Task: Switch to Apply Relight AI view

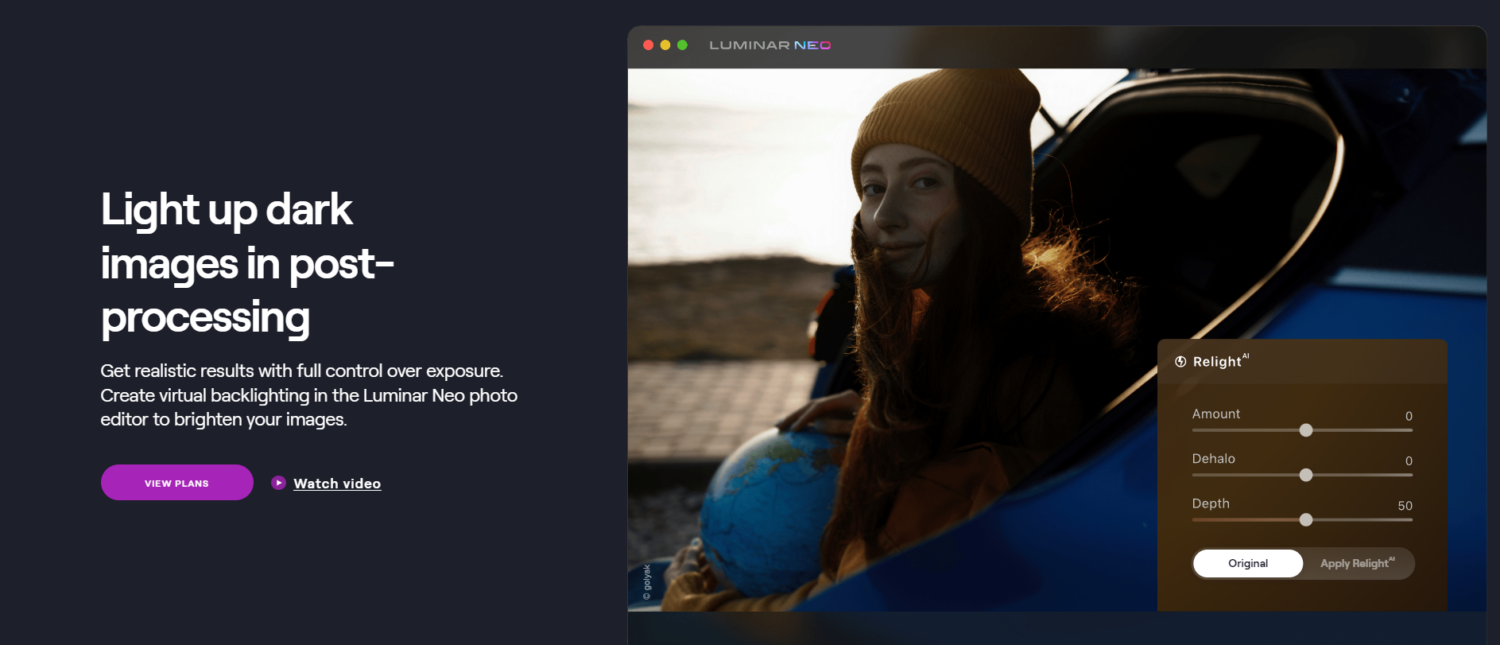Action: pos(1358,563)
